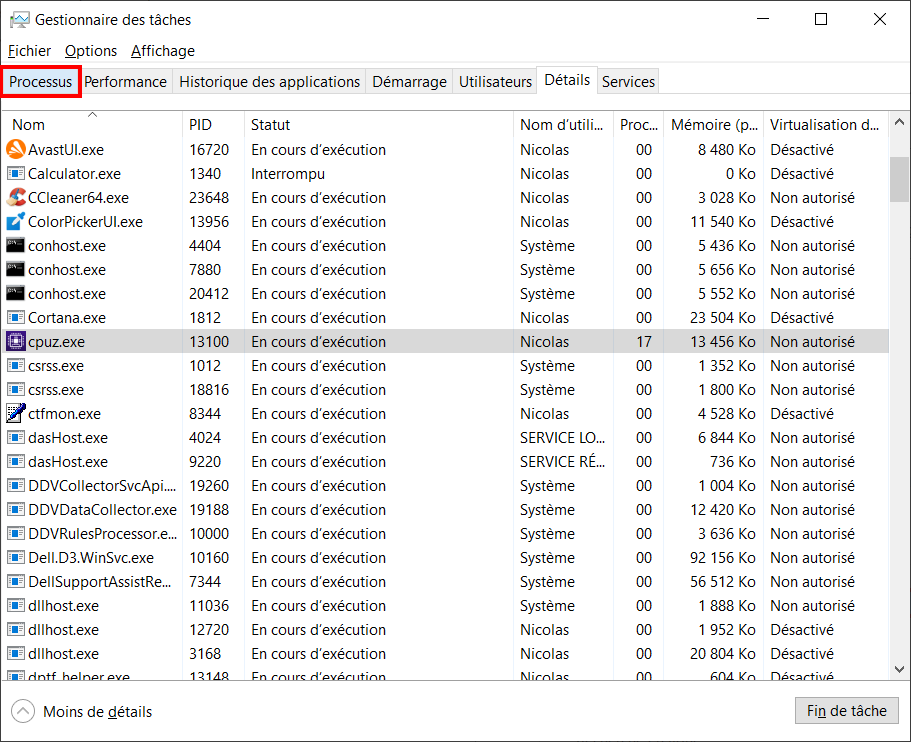This screenshot has height=742, width=911.
Task: Sort by Nom d'utilisateur column header
Action: [x=563, y=124]
